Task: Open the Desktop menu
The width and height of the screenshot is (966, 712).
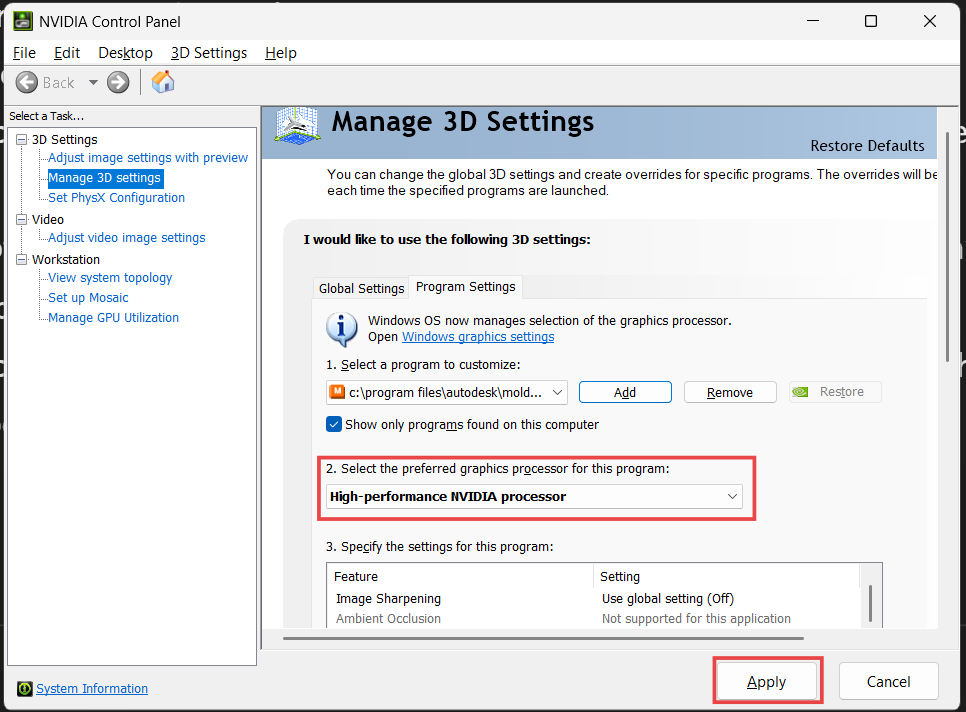Action: coord(125,53)
